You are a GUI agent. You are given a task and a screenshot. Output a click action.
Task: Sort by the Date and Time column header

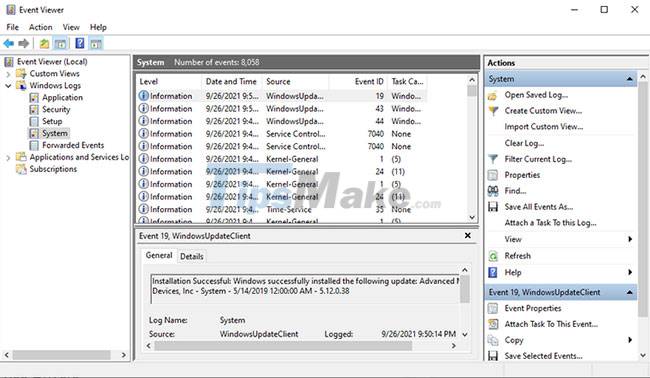click(x=231, y=82)
